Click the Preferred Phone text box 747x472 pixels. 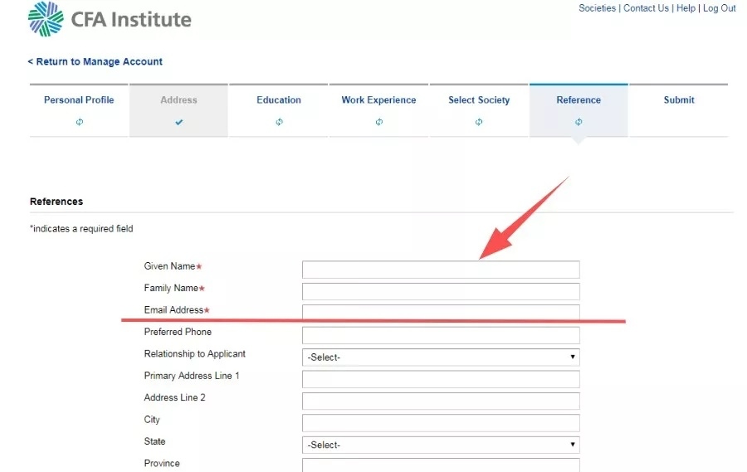[440, 335]
